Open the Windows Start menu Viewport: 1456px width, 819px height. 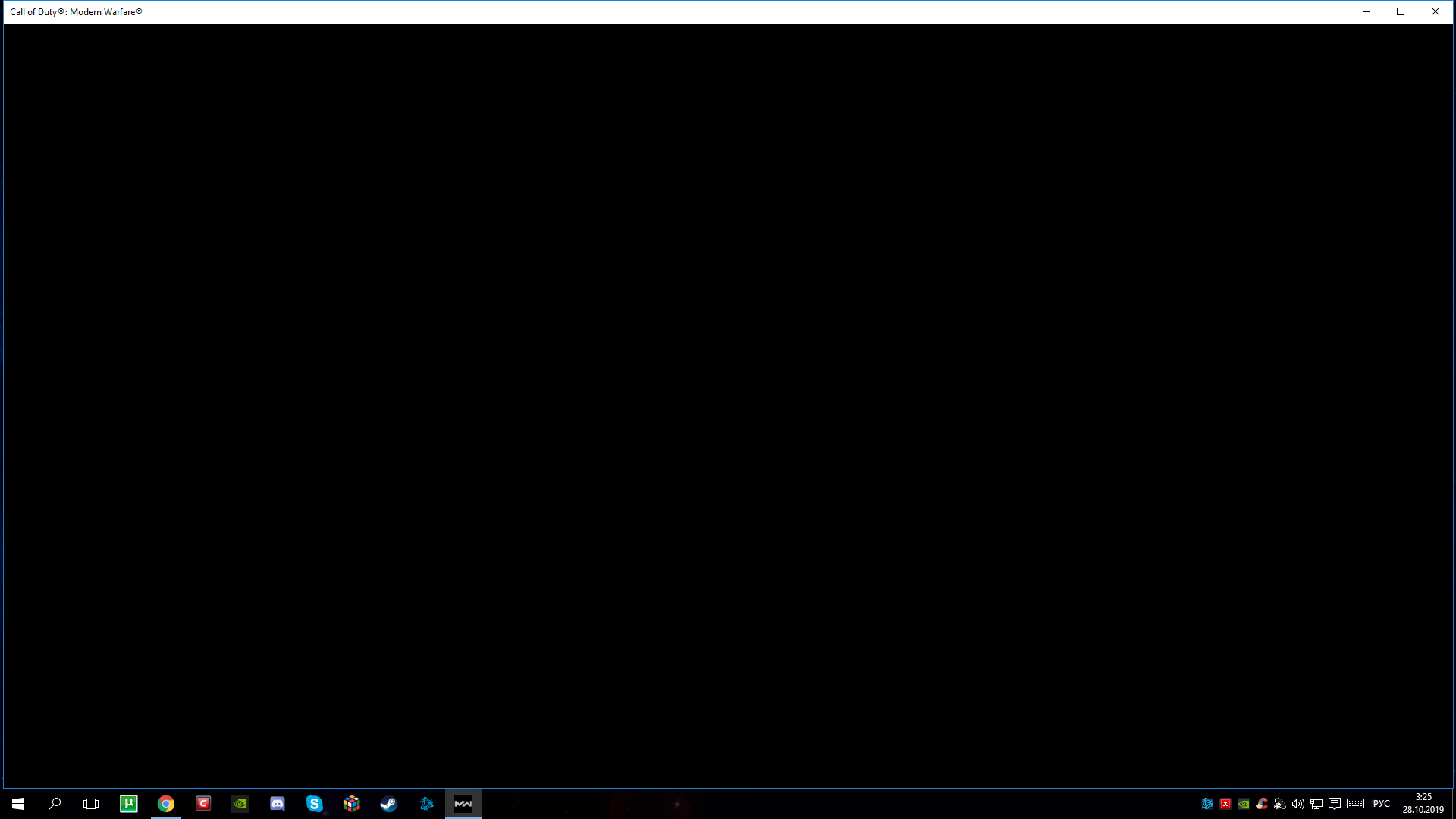(18, 804)
